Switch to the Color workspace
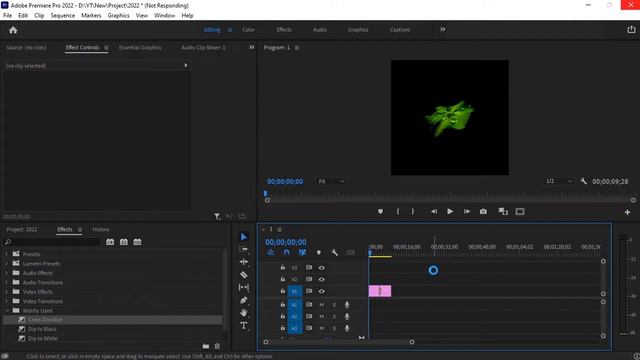The image size is (640, 360). click(x=248, y=30)
